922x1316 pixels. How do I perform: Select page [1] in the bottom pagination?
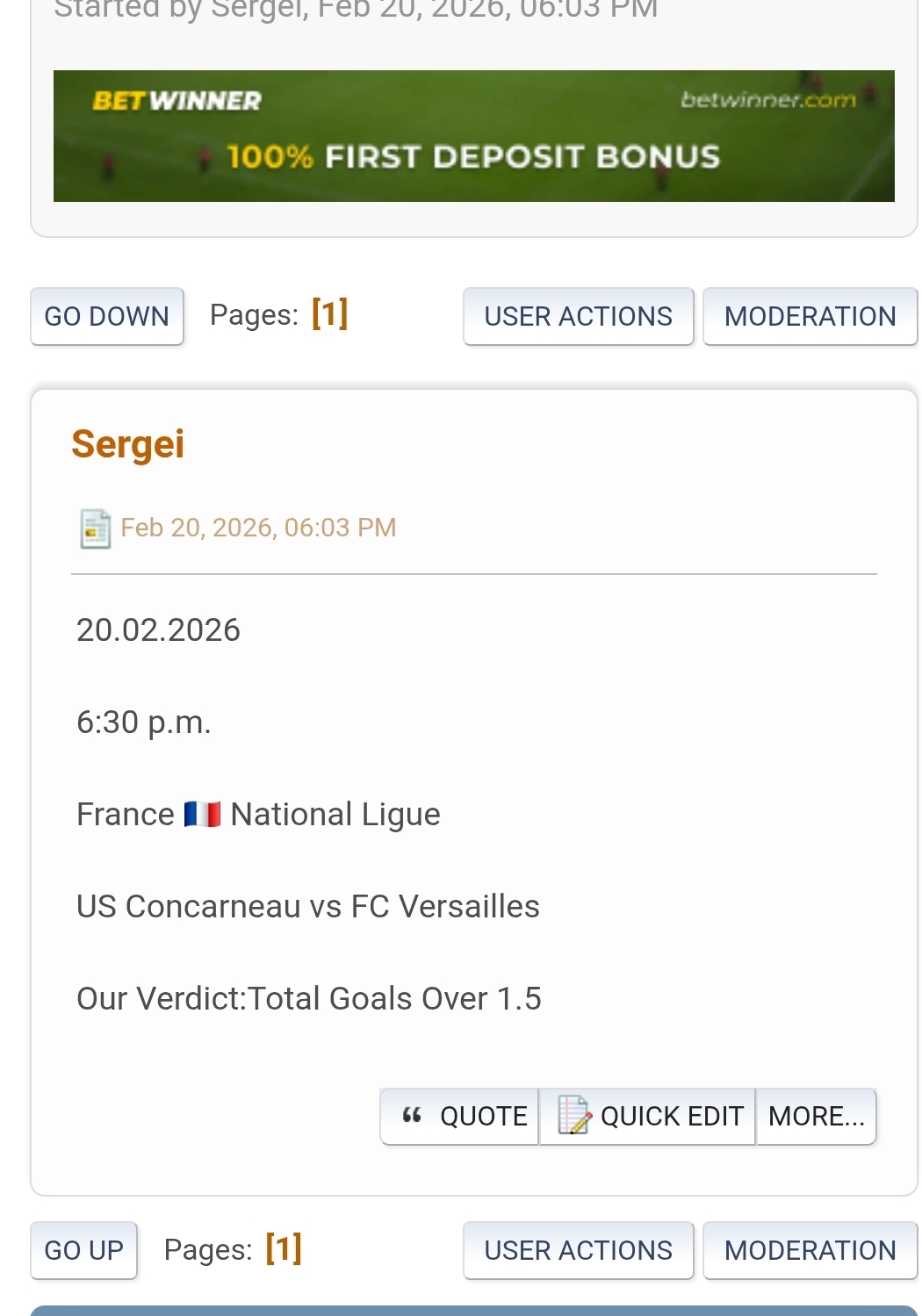coord(284,1248)
